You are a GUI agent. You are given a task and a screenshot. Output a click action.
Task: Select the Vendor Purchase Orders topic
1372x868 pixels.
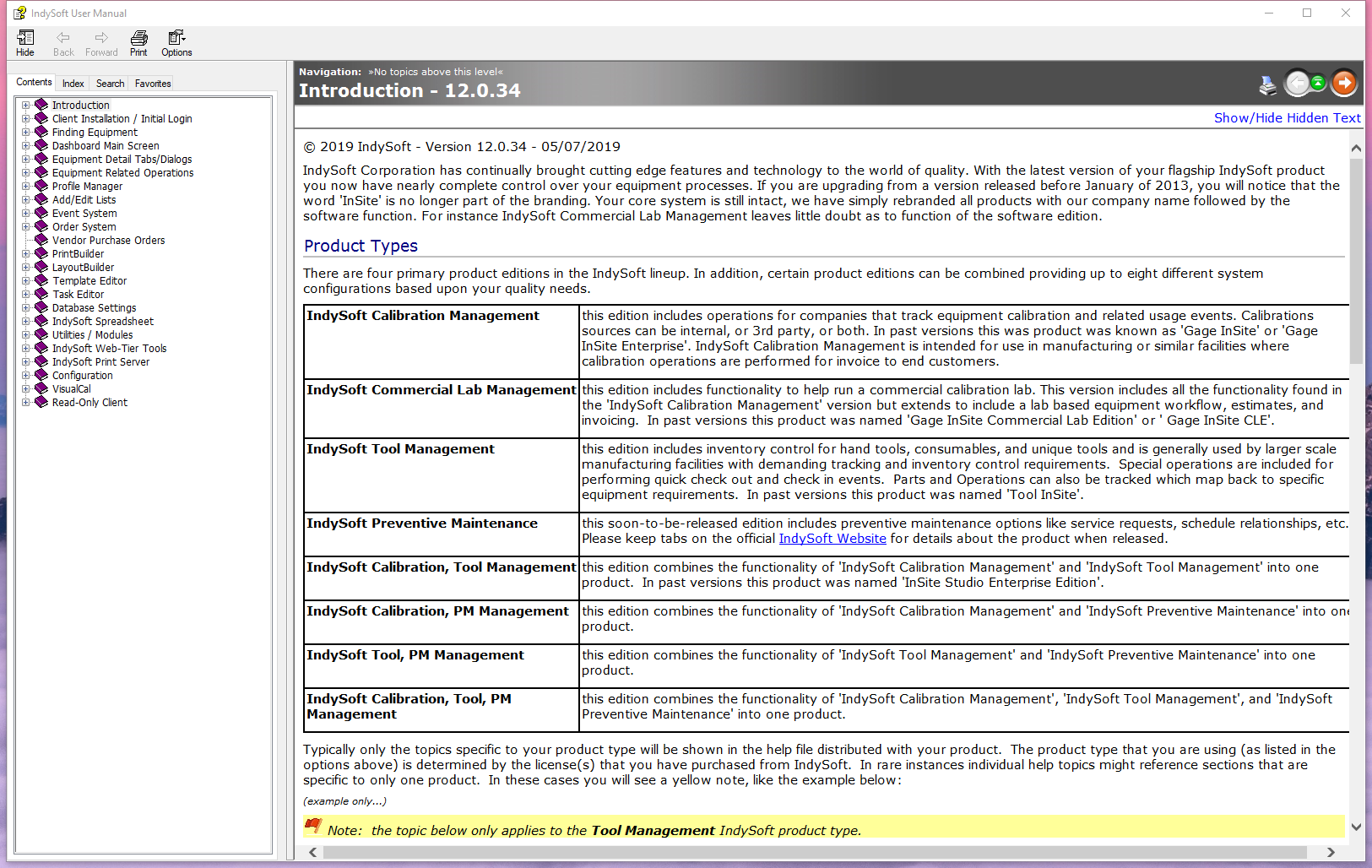108,241
